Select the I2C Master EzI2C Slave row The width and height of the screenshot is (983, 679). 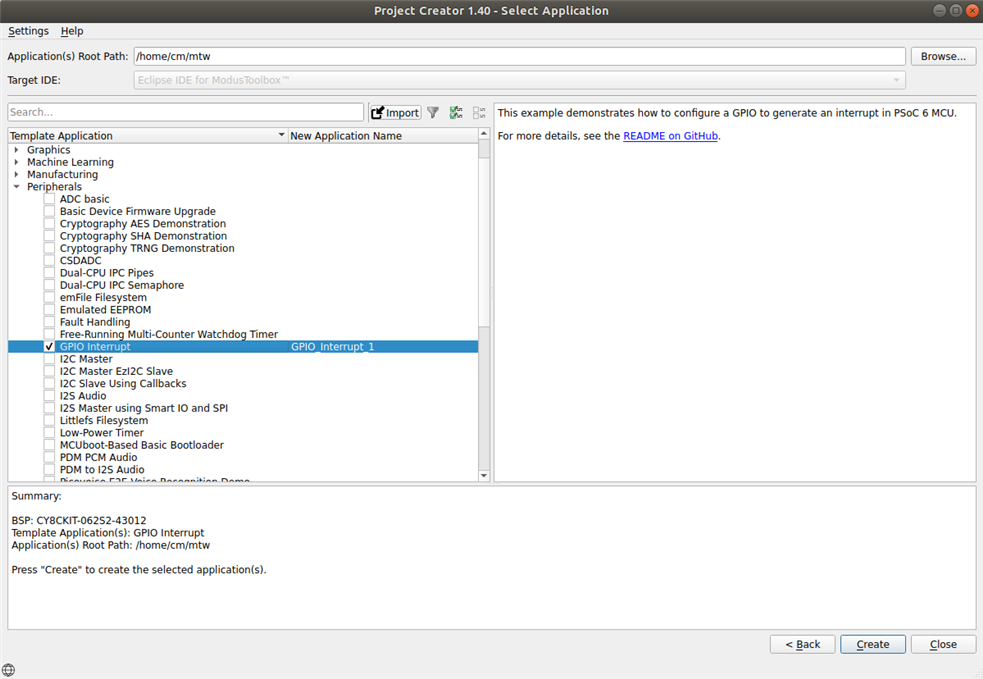[x=243, y=371]
